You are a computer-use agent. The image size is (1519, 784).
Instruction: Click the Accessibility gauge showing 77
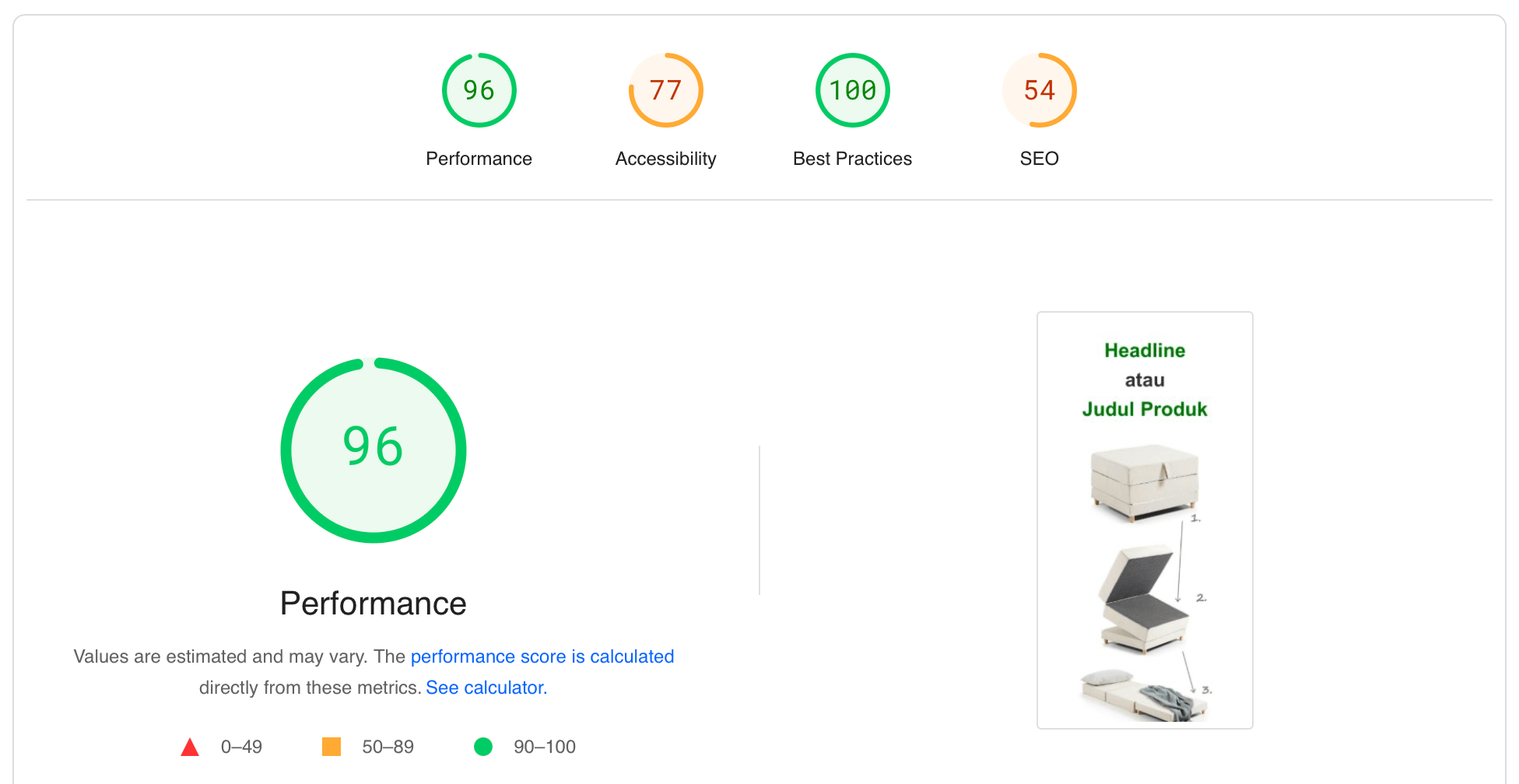click(x=665, y=89)
